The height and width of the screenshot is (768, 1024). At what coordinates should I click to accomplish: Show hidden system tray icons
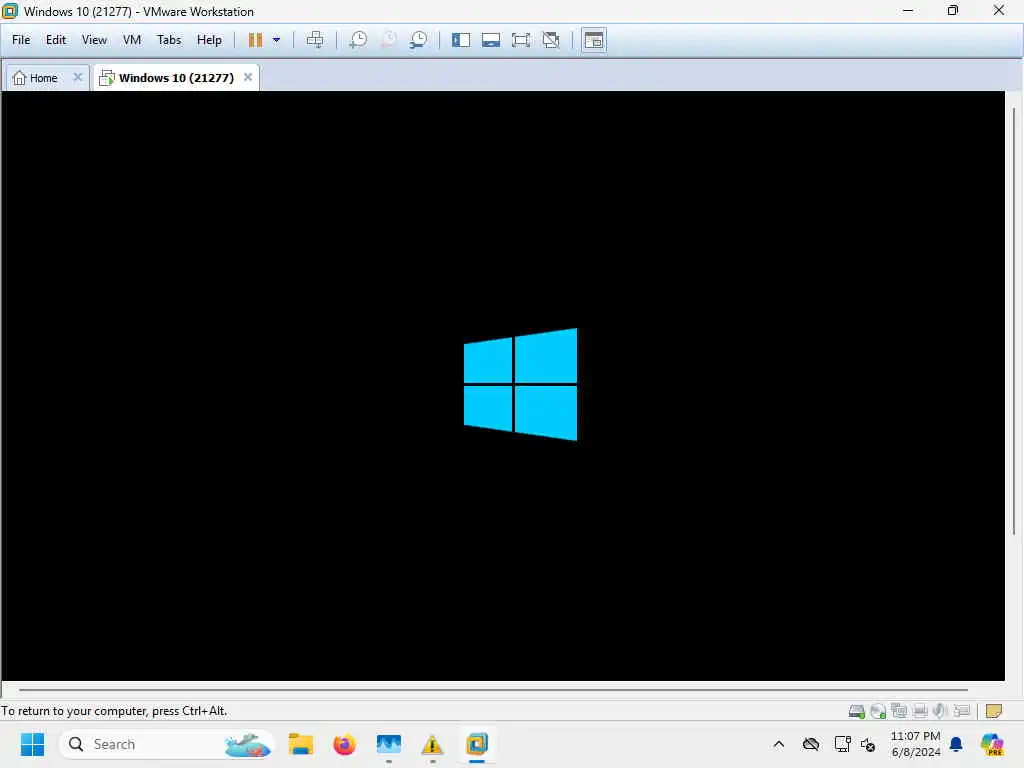click(x=778, y=744)
